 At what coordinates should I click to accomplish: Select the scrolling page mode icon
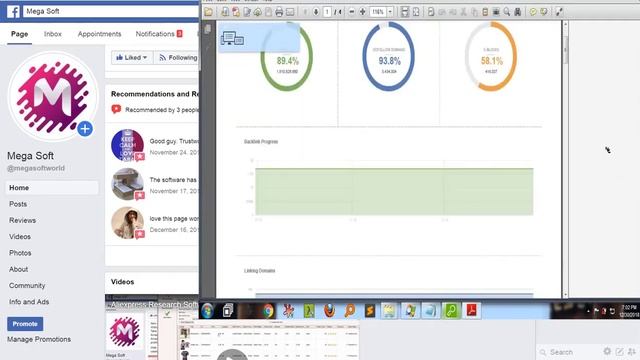(404, 12)
